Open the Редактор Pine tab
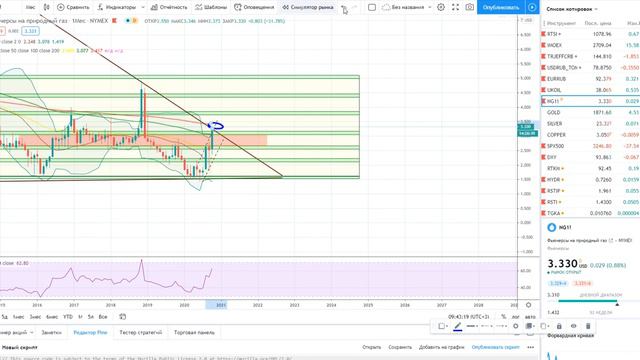Viewport: 640px width, 360px height. tap(90, 333)
